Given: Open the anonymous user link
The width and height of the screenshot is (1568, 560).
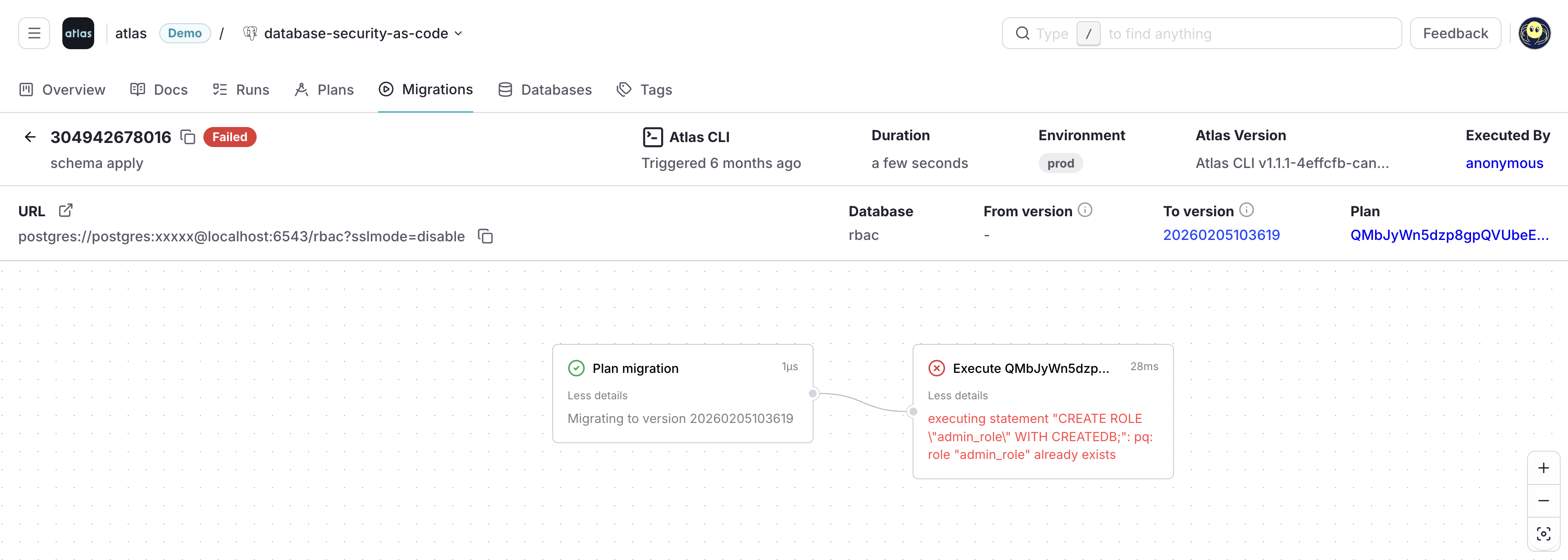Looking at the screenshot, I should (1503, 163).
